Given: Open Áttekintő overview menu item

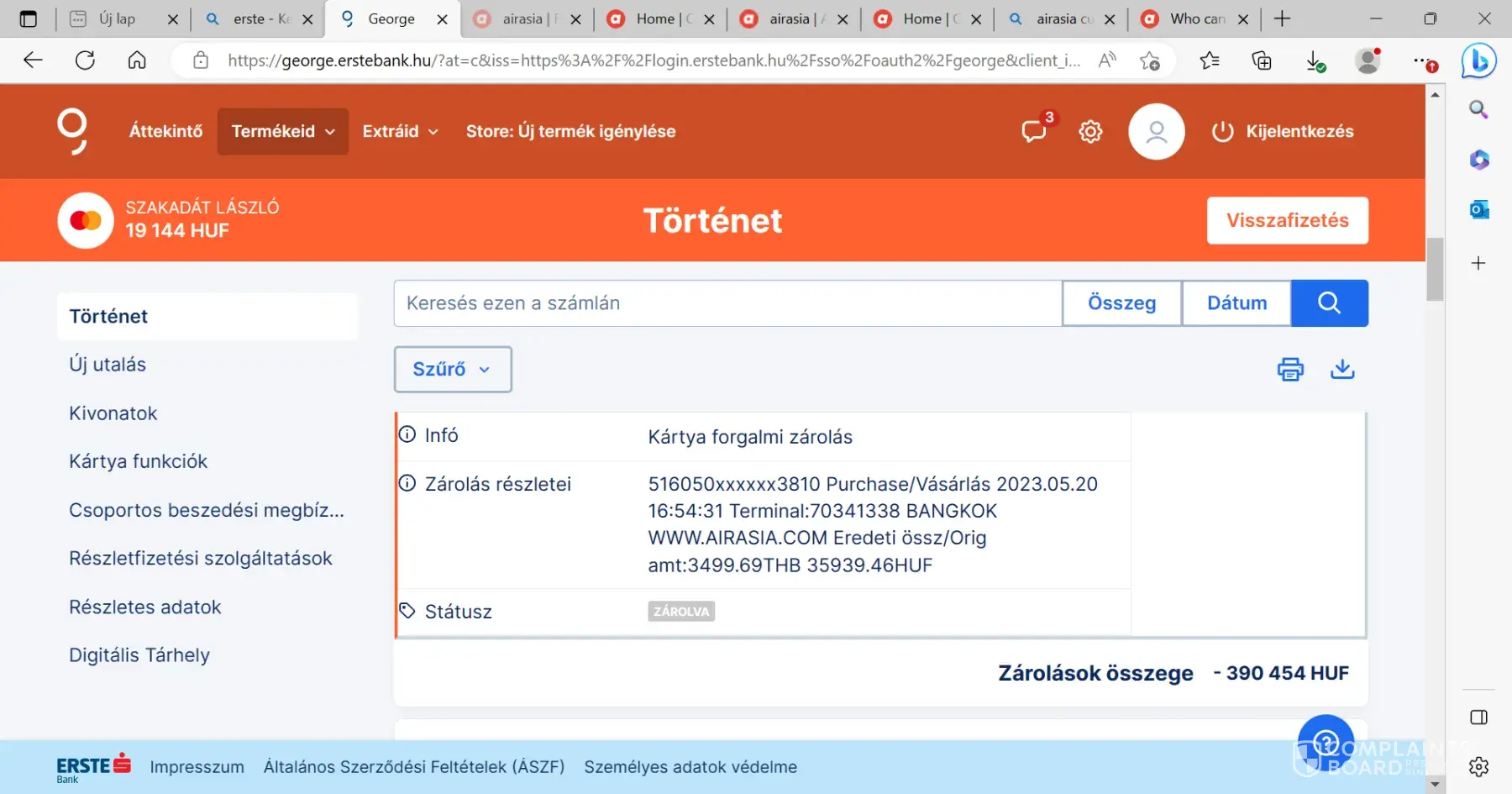Looking at the screenshot, I should tap(166, 131).
